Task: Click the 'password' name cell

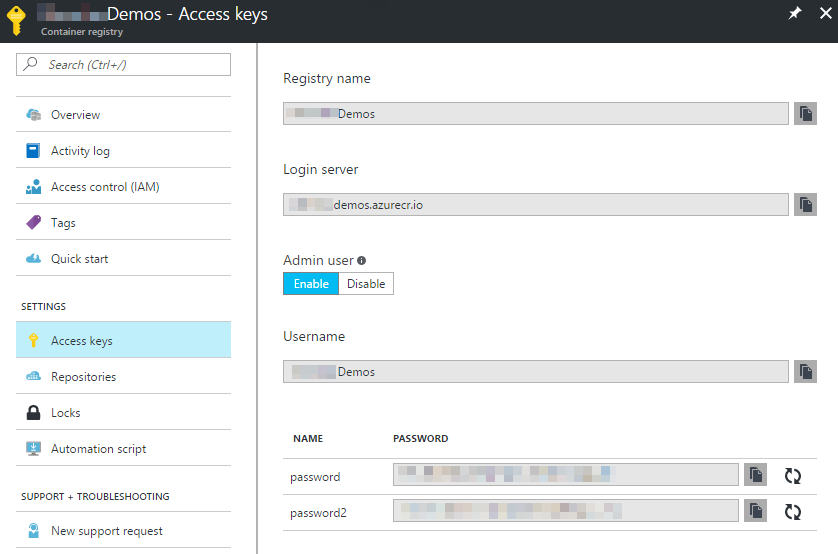Action: click(x=315, y=477)
